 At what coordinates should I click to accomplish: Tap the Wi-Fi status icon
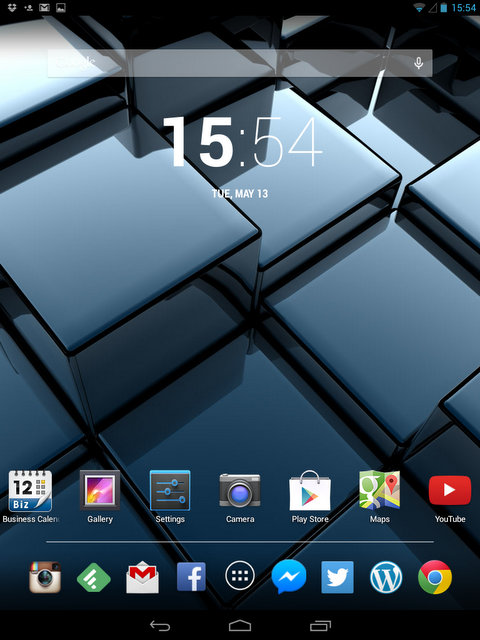coord(419,8)
